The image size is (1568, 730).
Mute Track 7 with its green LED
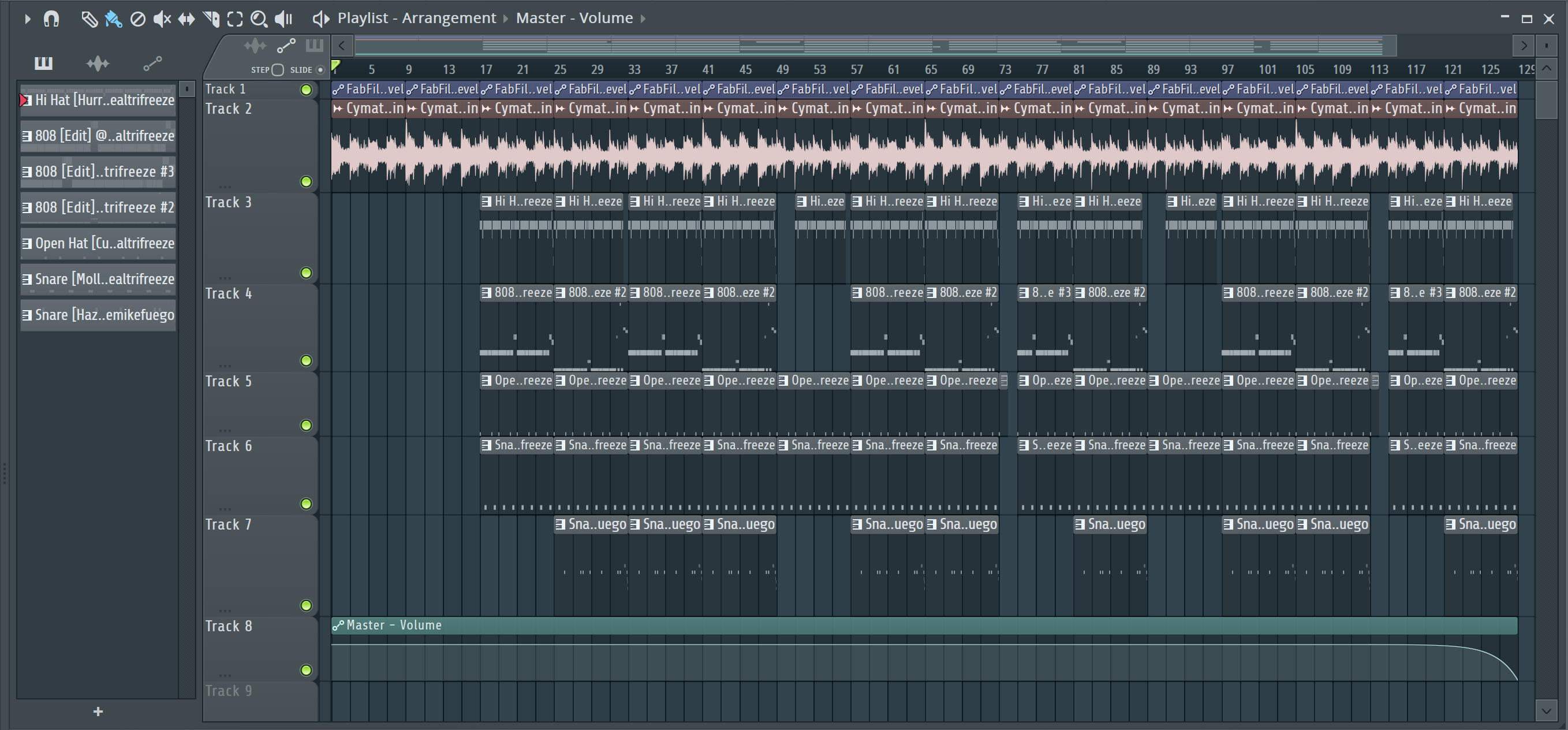[x=306, y=605]
